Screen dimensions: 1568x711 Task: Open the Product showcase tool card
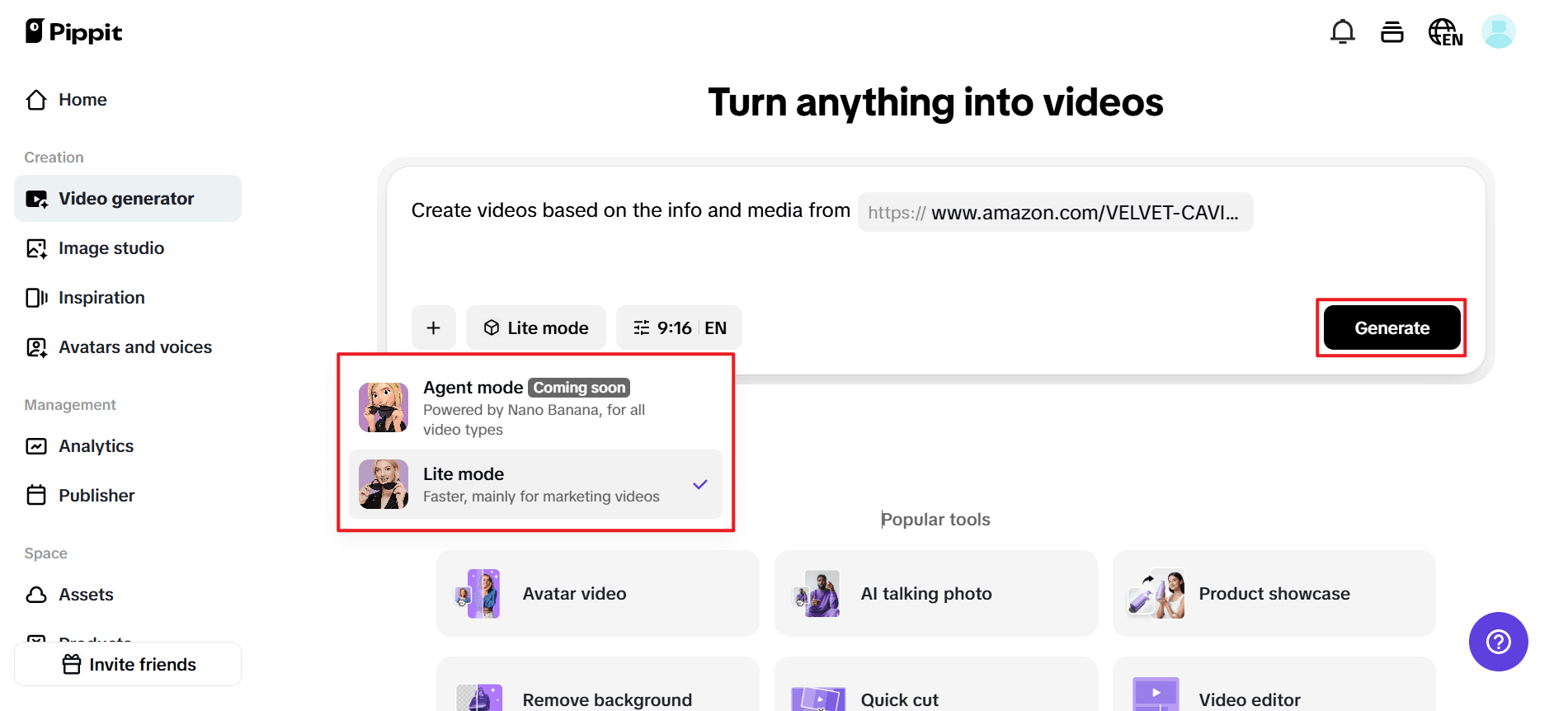tap(1273, 593)
